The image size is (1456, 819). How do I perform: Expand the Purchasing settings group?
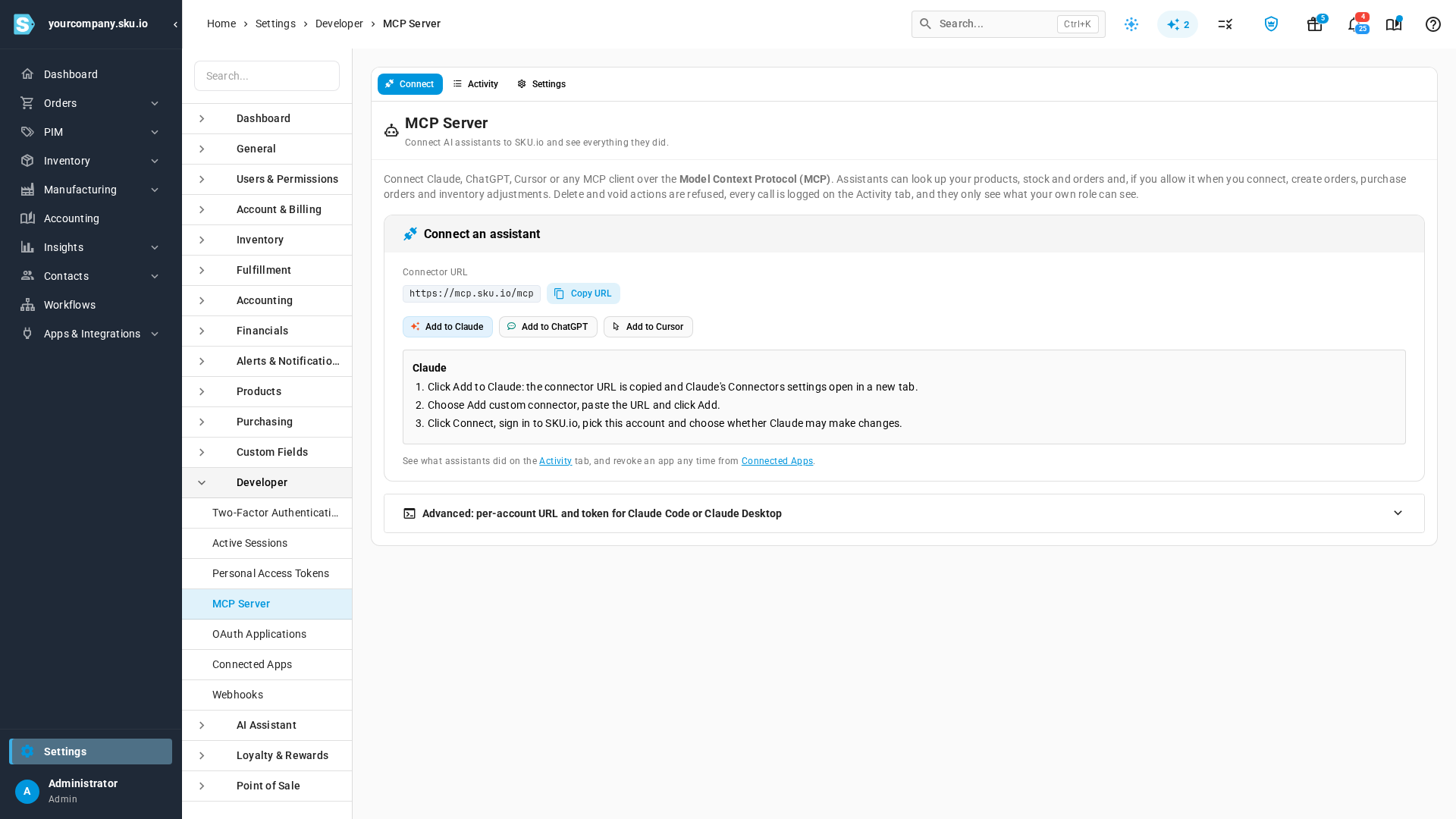tap(267, 422)
